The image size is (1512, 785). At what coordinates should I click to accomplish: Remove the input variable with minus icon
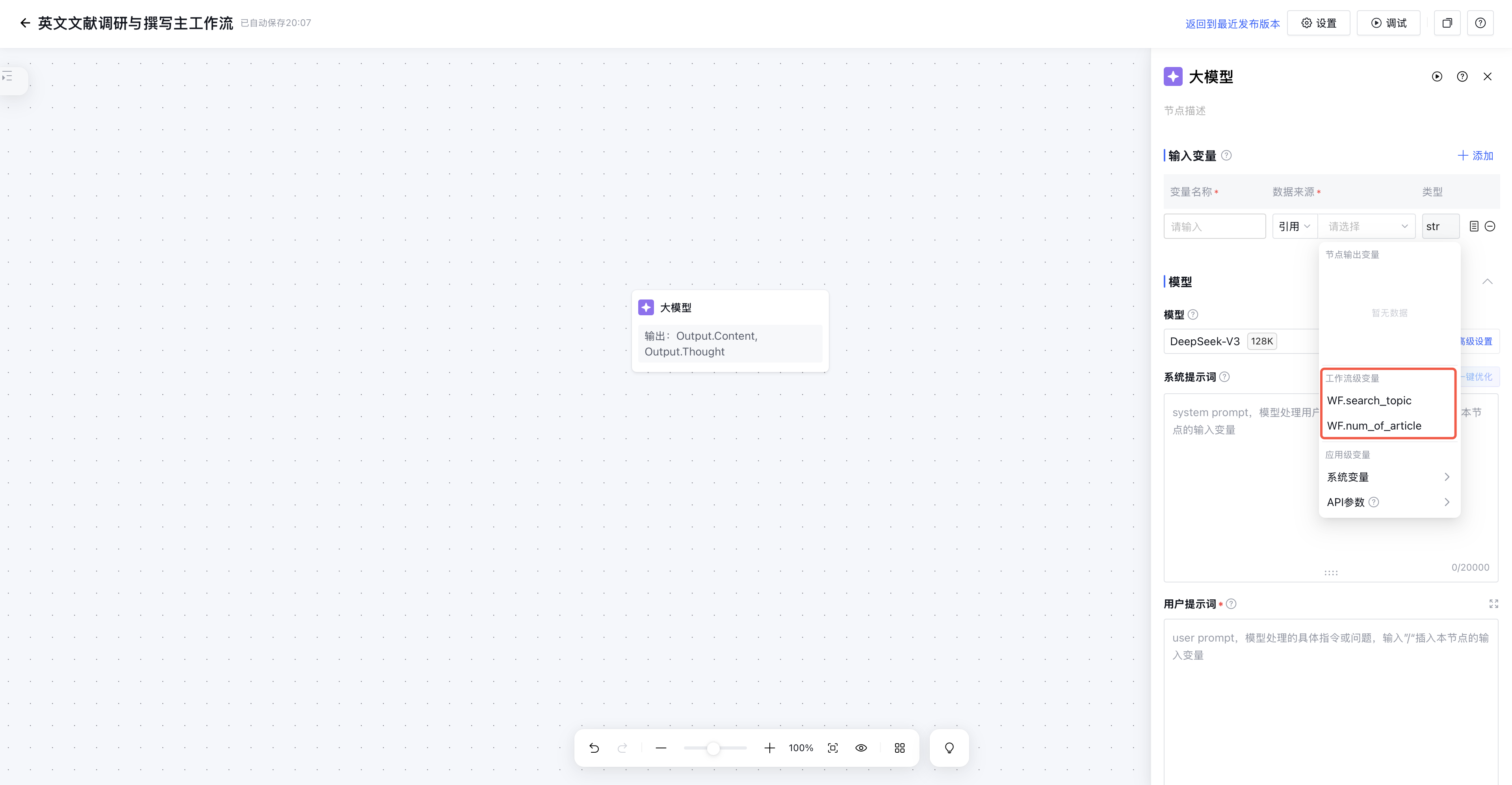click(1490, 226)
